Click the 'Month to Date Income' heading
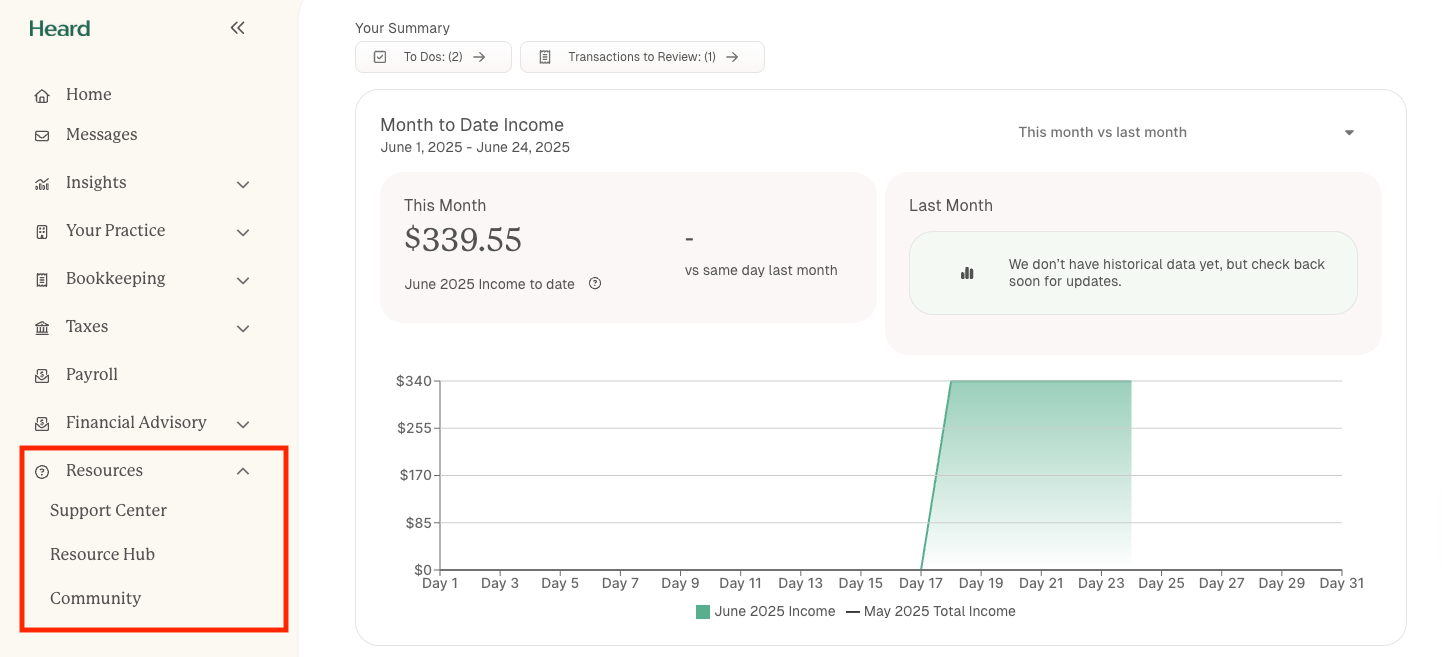Screen dimensions: 1442x657 472,125
